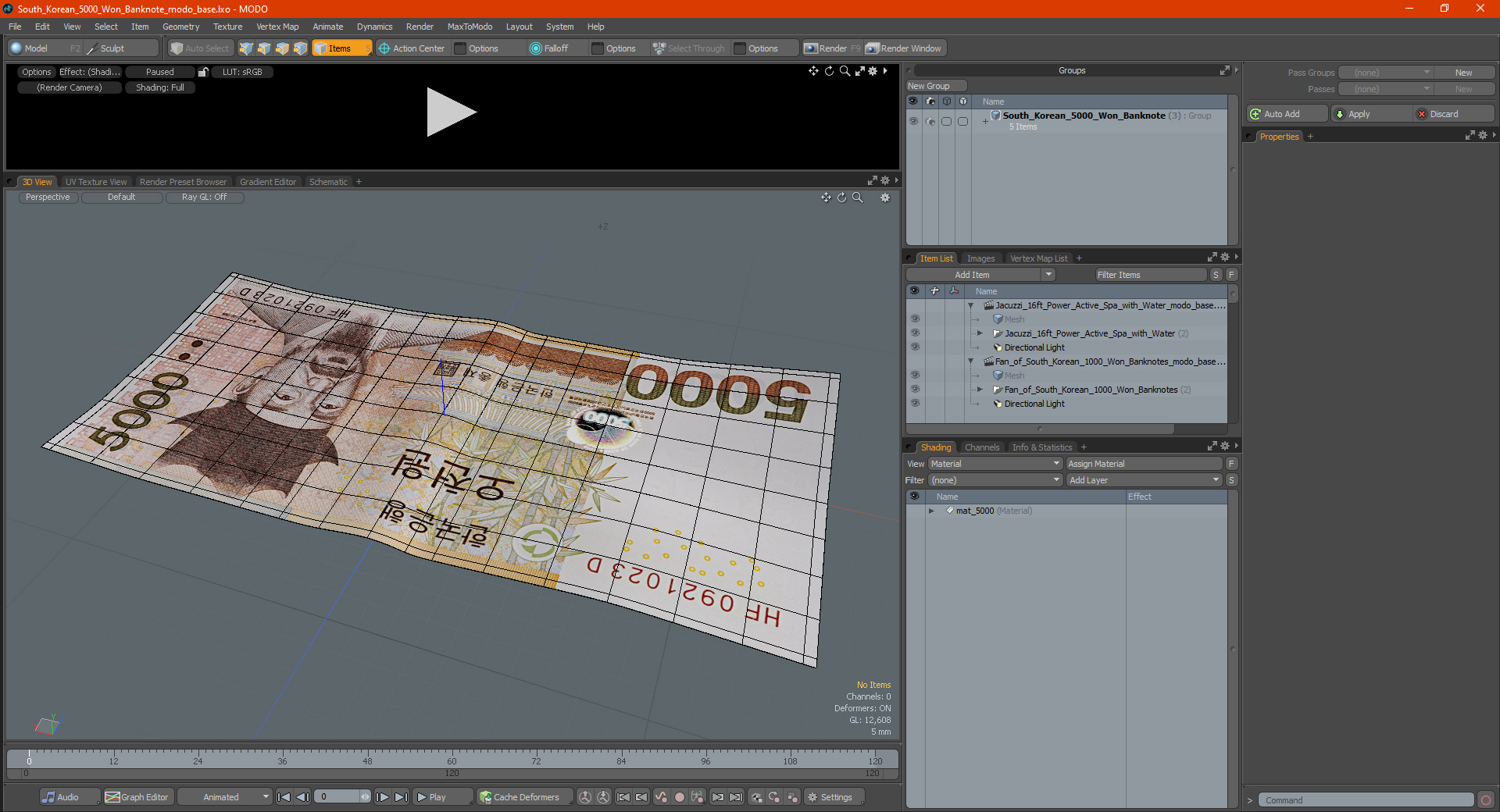
Task: Open Shading panel gear options icon
Action: tap(1224, 447)
